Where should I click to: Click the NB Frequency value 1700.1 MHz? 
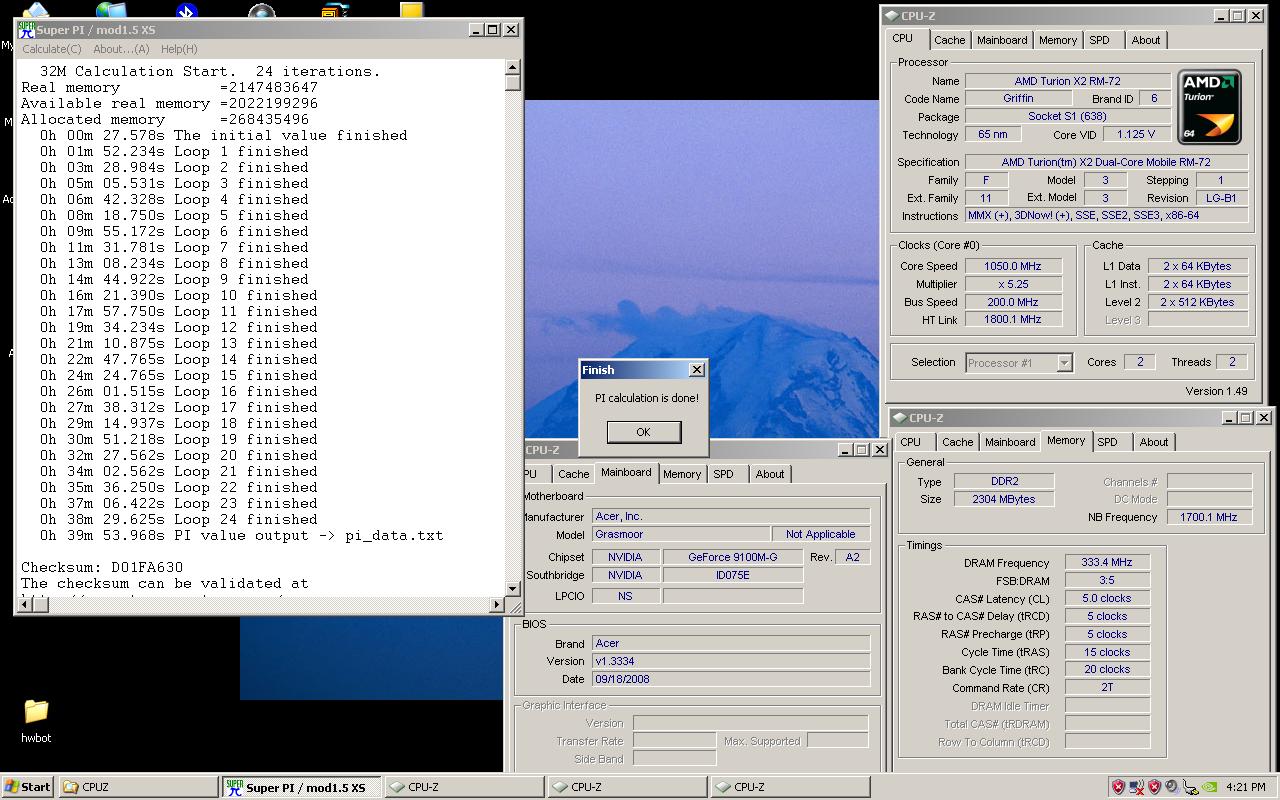coord(1209,517)
